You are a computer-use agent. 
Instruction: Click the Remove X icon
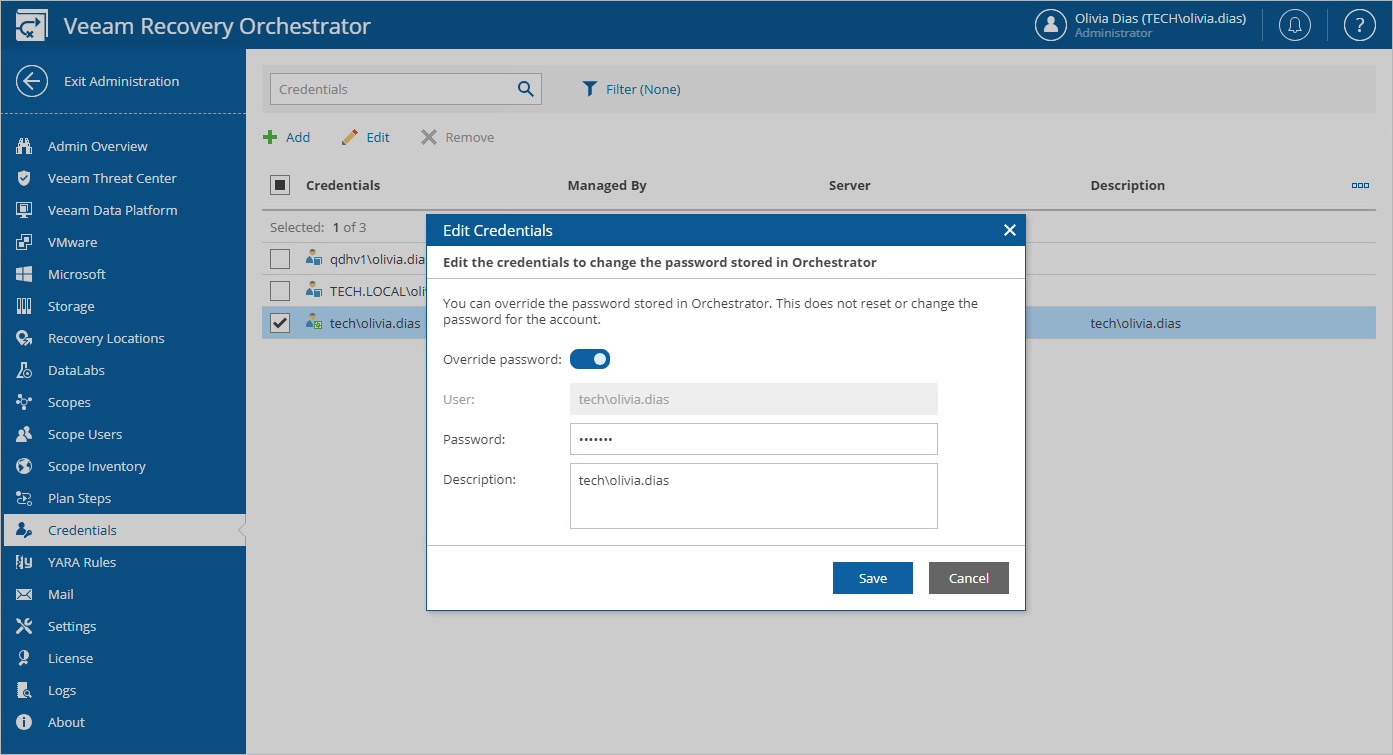(429, 137)
